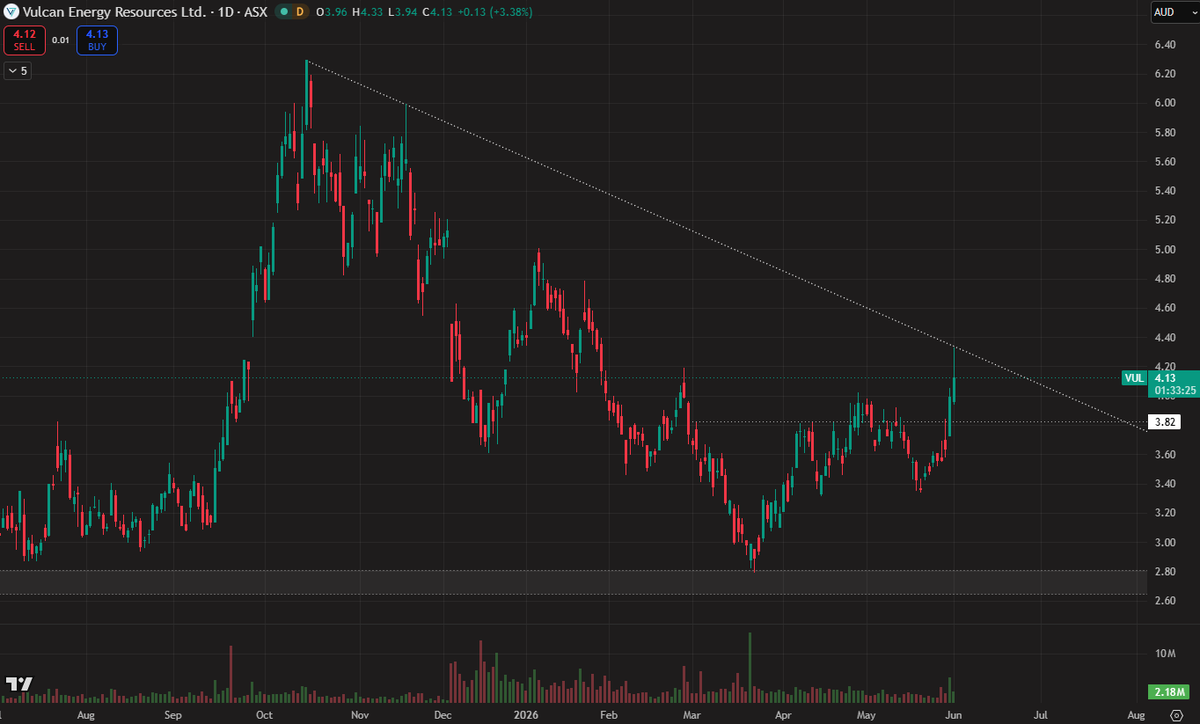The height and width of the screenshot is (724, 1200).
Task: Click the Jun label on time axis
Action: [954, 716]
